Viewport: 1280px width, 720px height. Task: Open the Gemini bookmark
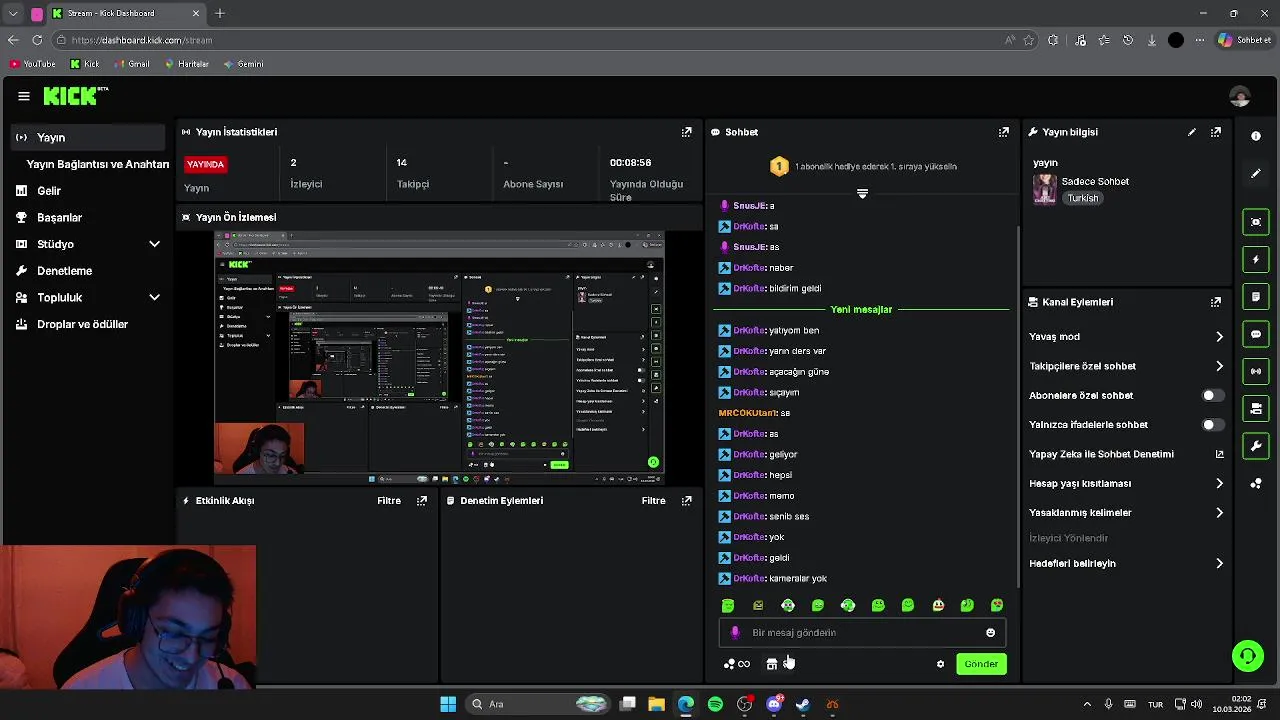pos(243,64)
